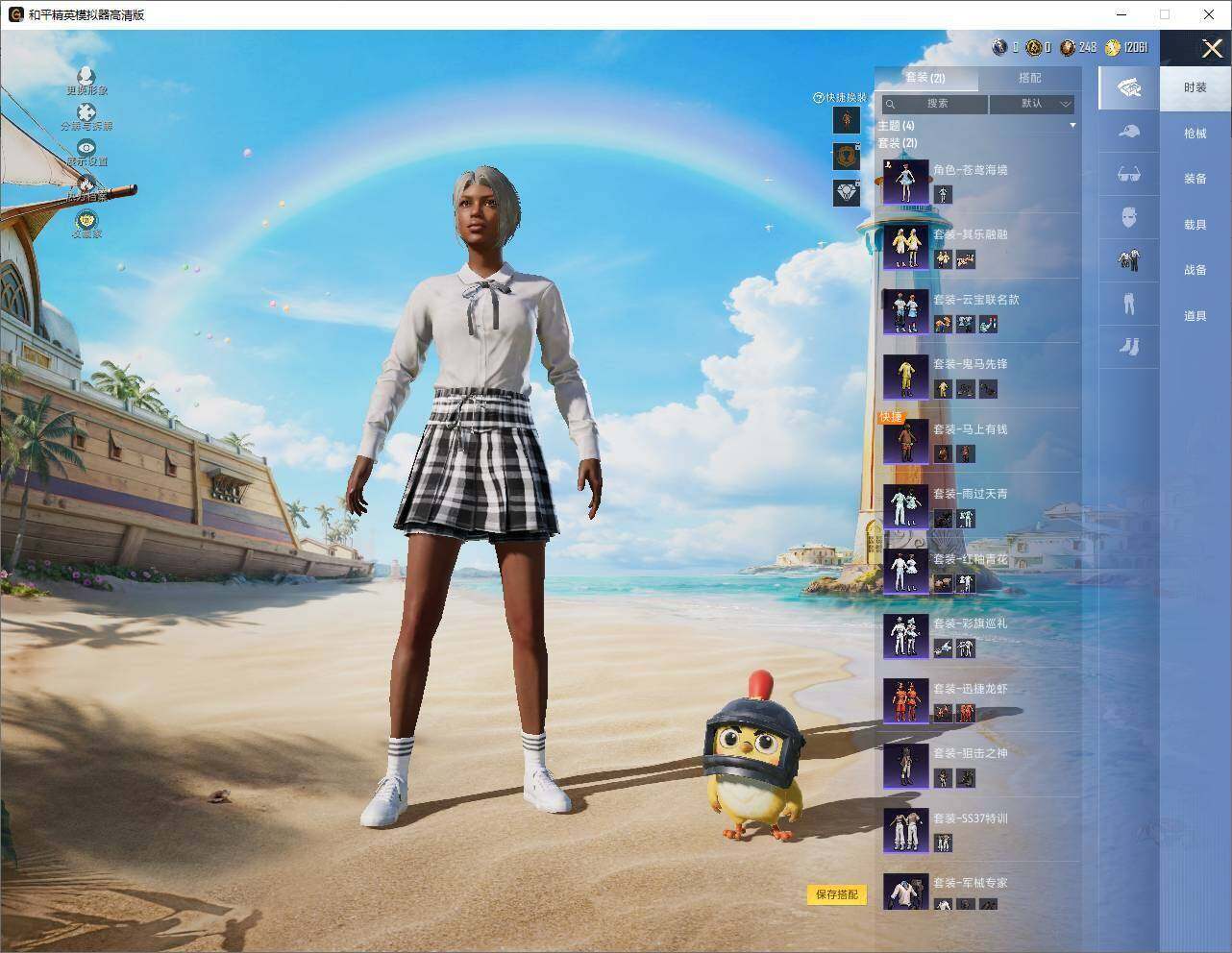Expand the 套装 (21) group header
This screenshot has width=1232, height=953.
click(898, 143)
